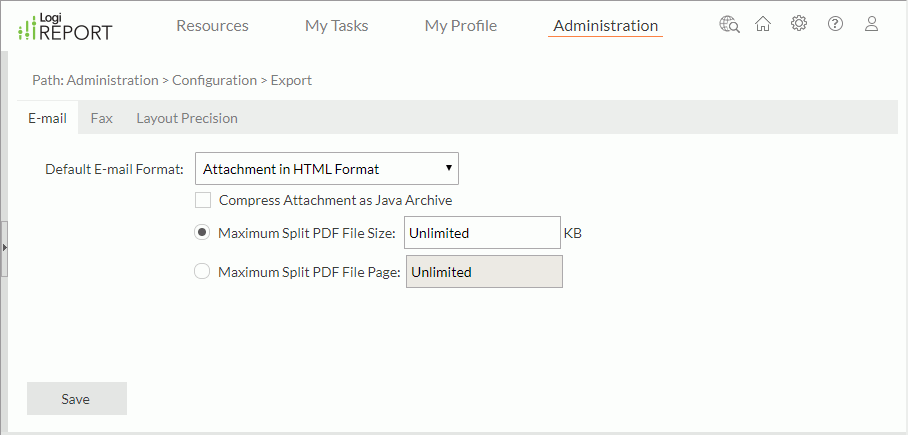This screenshot has height=435, width=908.
Task: Select Maximum Split PDF File Size radio
Action: click(203, 233)
